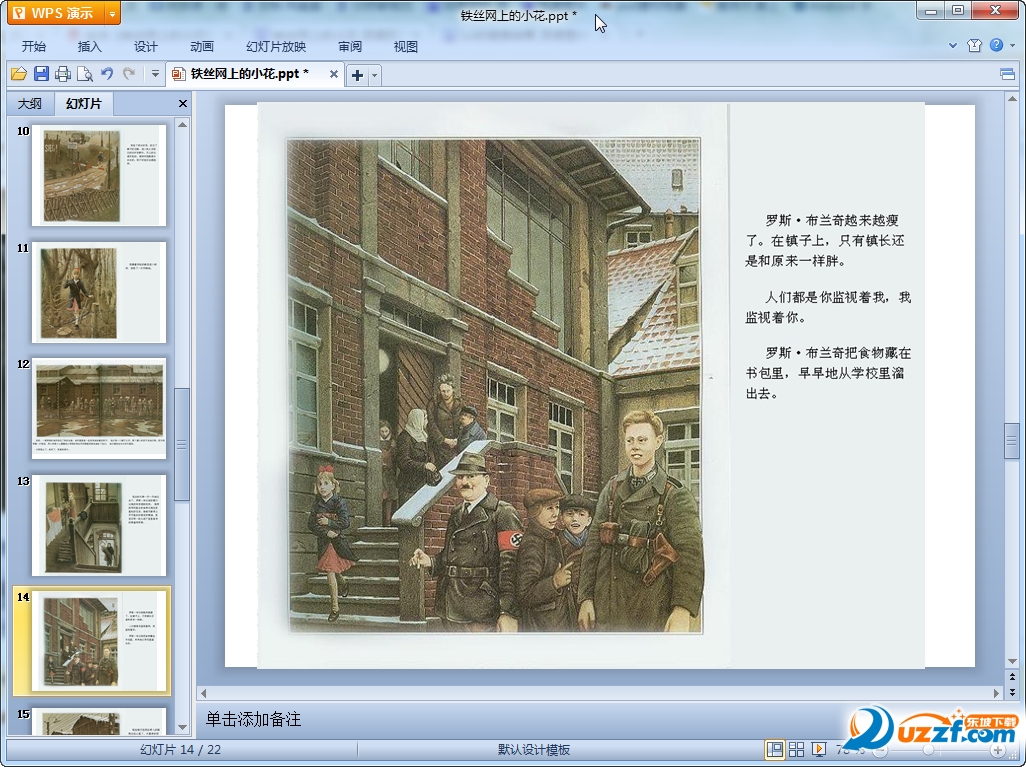Viewport: 1026px width, 767px height.
Task: Undo the last action
Action: [107, 74]
